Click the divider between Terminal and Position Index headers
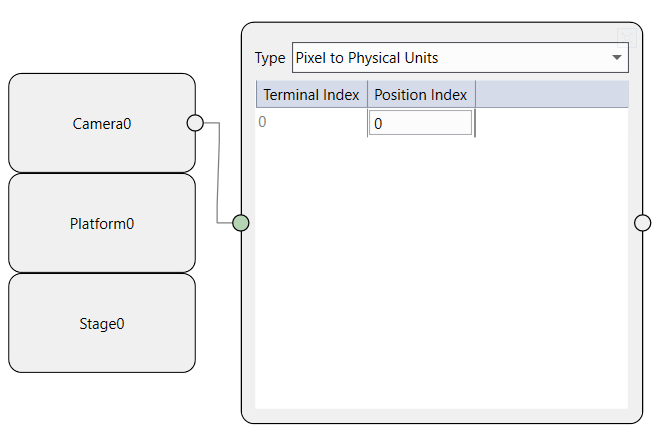This screenshot has width=658, height=433. click(x=367, y=95)
